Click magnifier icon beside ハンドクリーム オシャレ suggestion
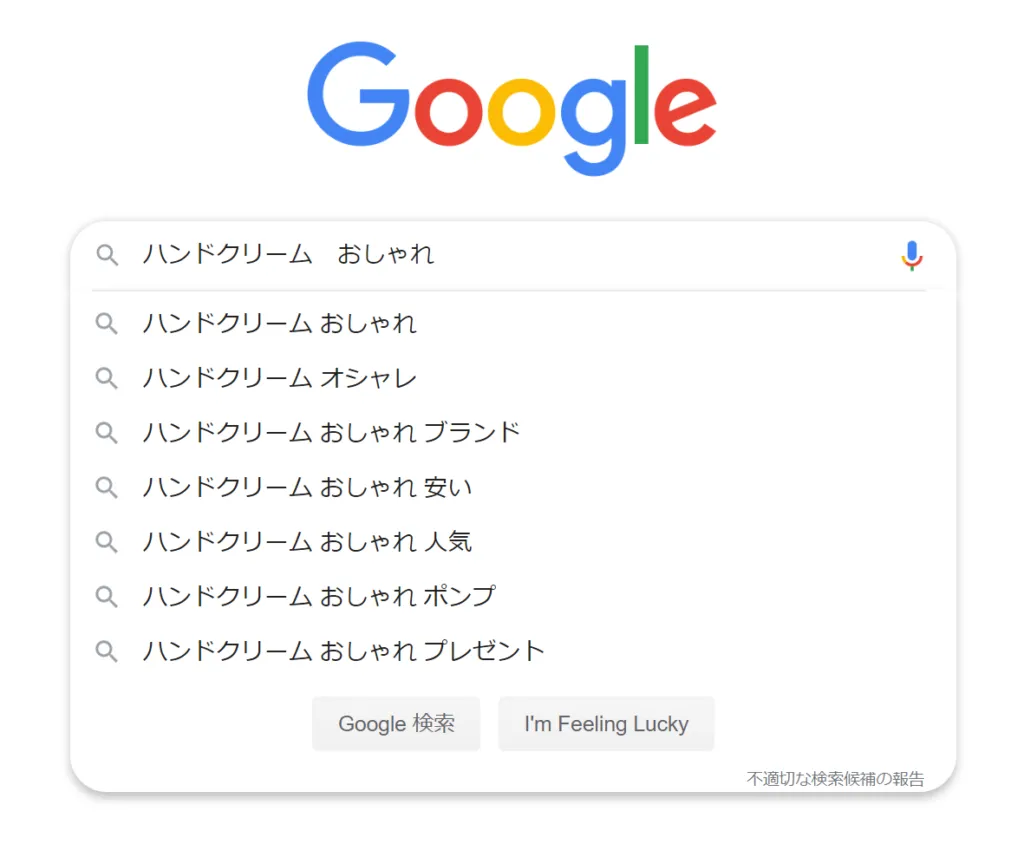 106,378
